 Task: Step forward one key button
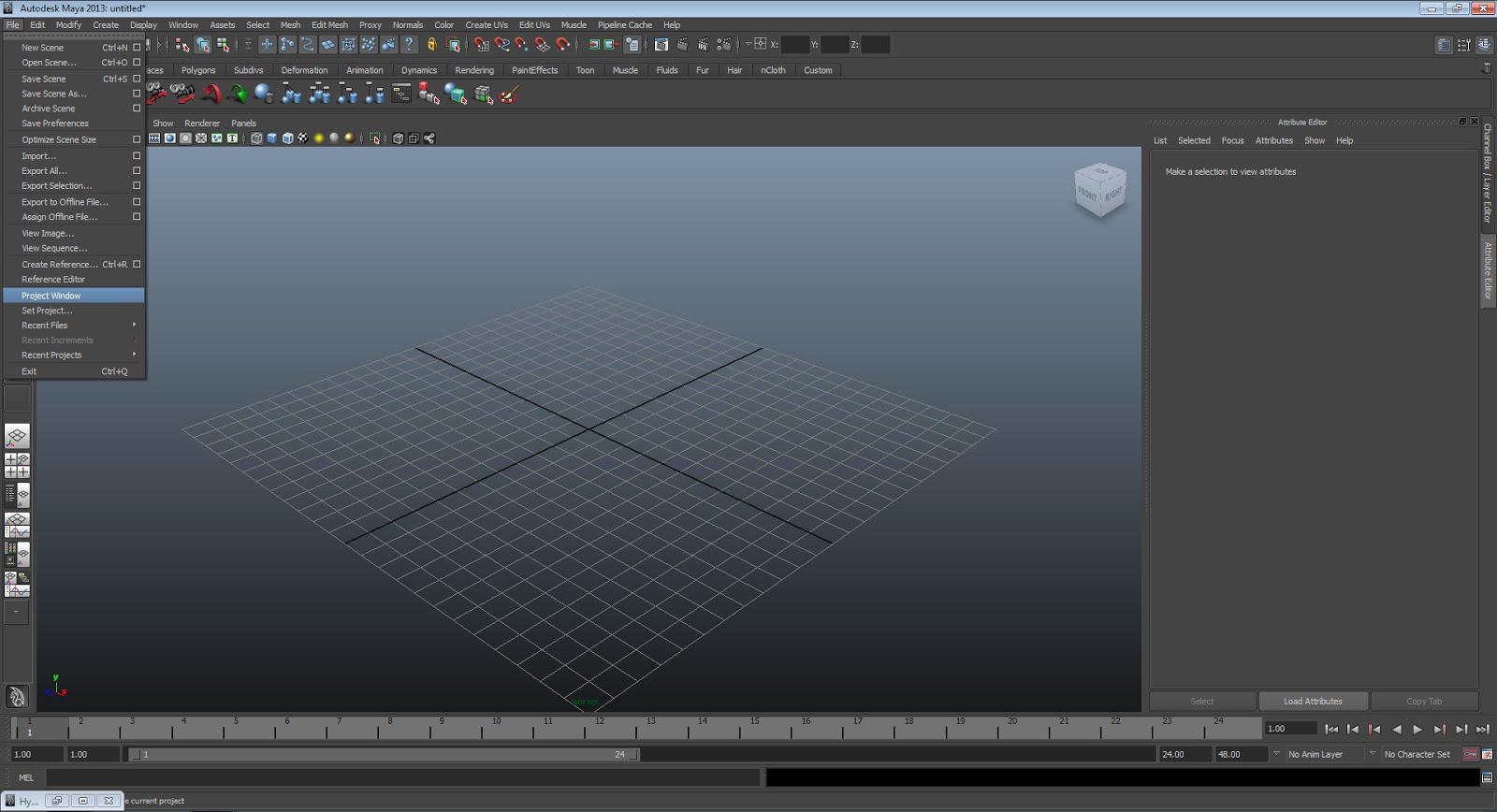pyautogui.click(x=1440, y=729)
